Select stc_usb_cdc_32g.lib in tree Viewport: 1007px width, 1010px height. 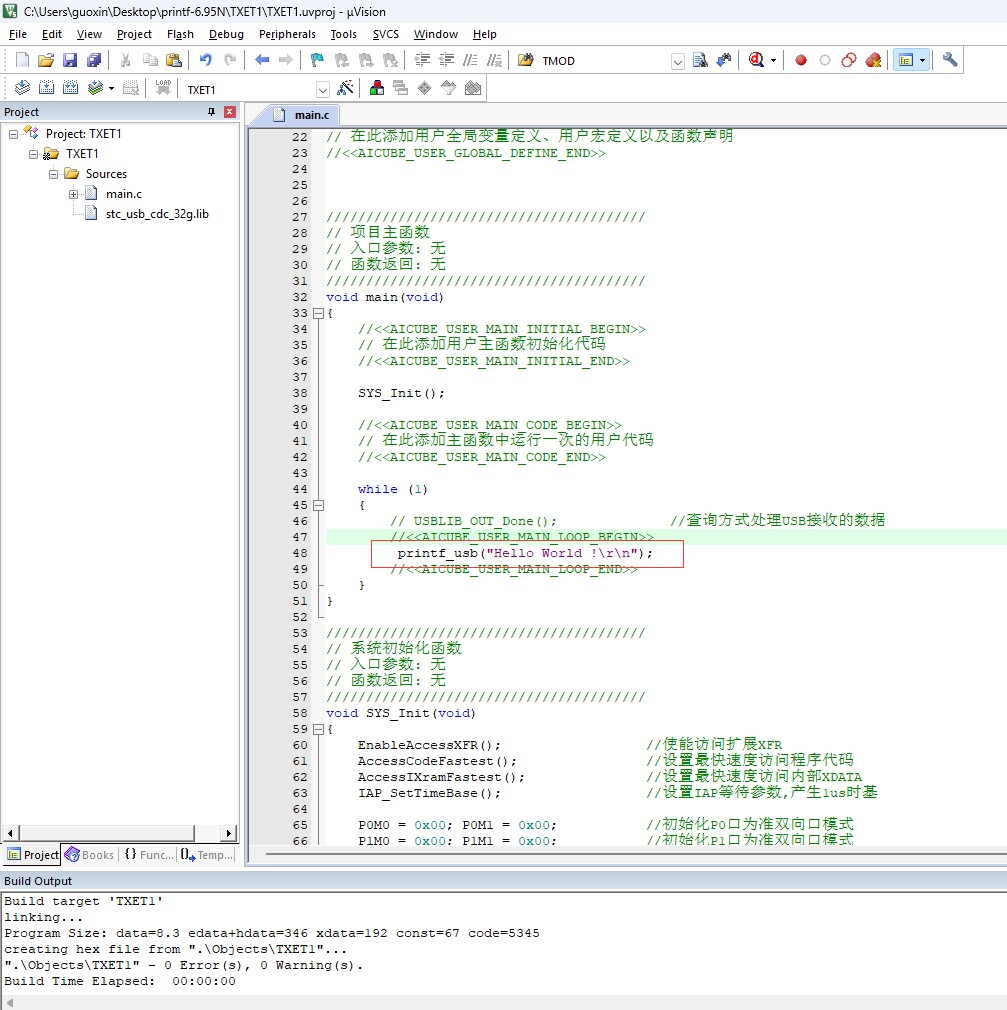click(157, 214)
